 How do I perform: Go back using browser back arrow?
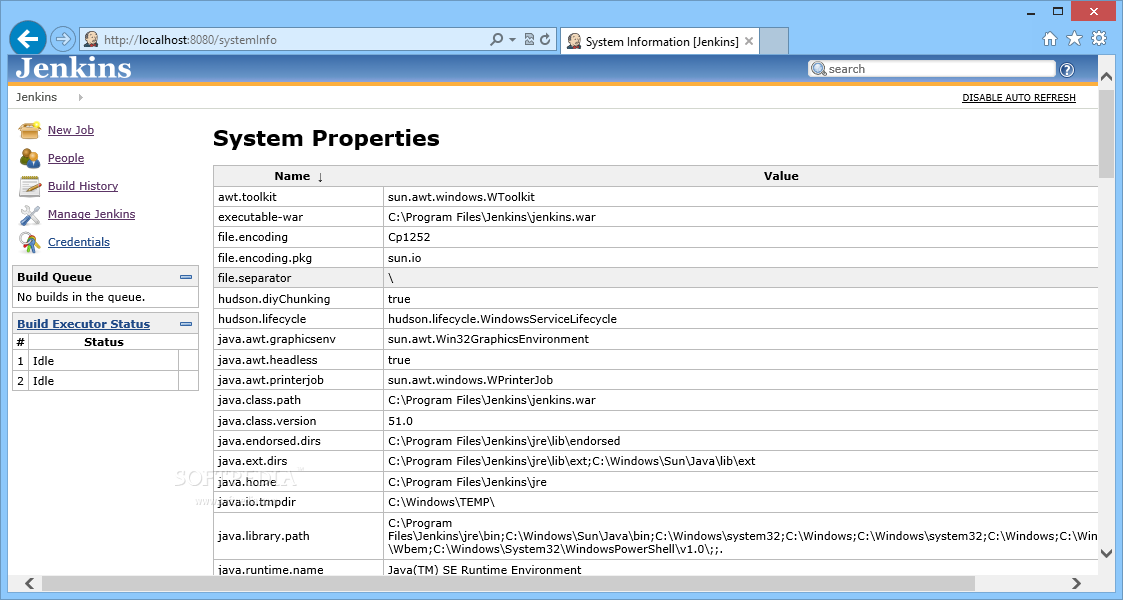[x=28, y=39]
